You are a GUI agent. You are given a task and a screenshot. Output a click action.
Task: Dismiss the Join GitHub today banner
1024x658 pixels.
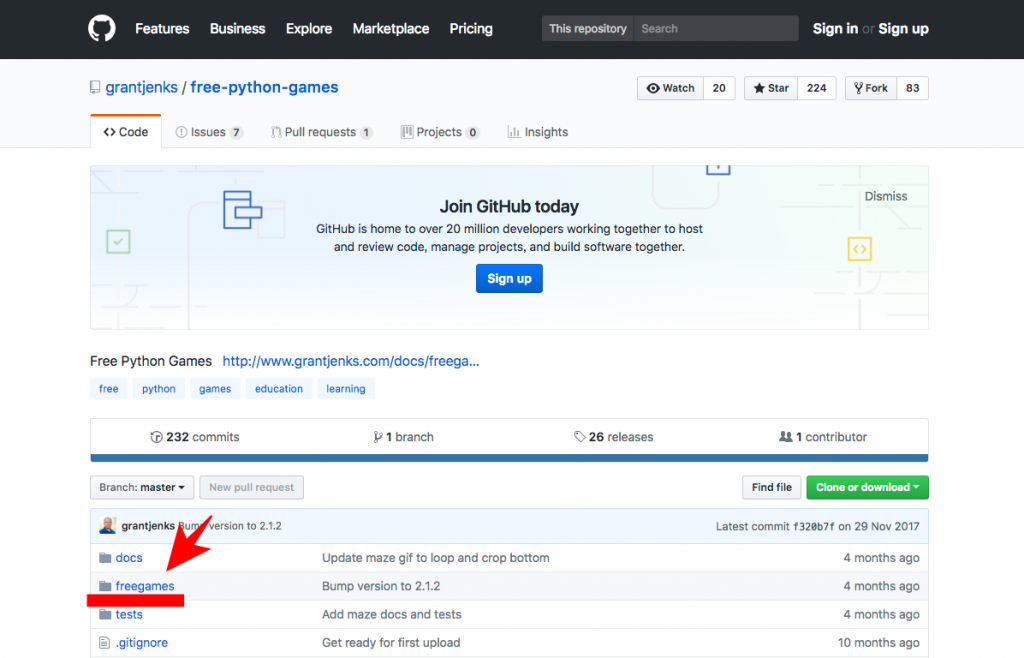click(x=886, y=196)
